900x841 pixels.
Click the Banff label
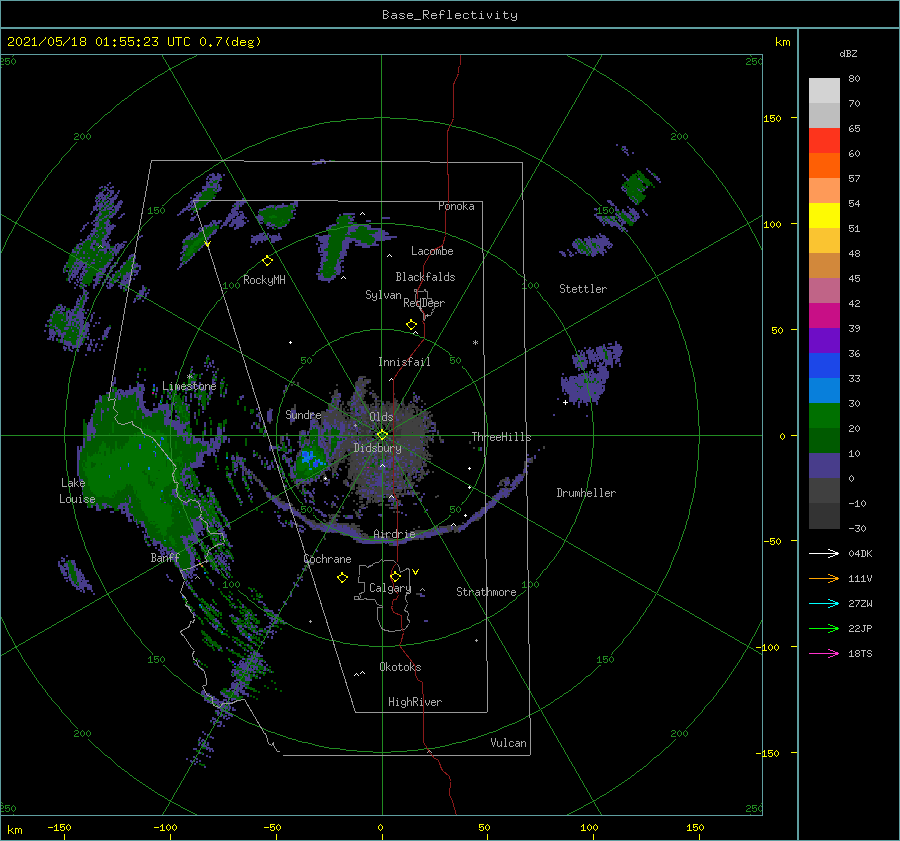pyautogui.click(x=165, y=557)
